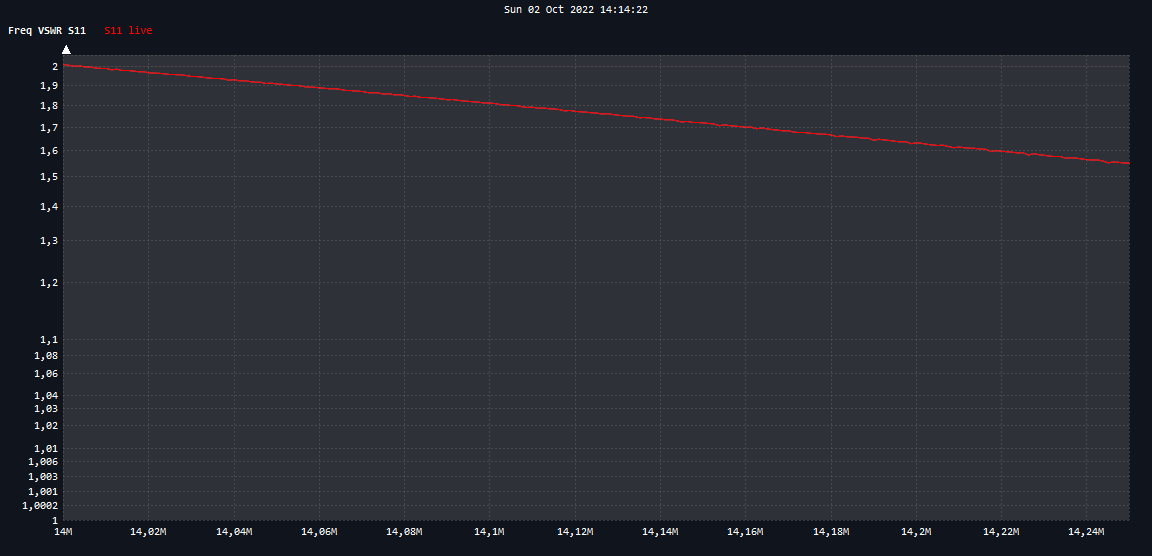The image size is (1152, 556).
Task: Click the 14,2M frequency axis label
Action: coord(916,531)
